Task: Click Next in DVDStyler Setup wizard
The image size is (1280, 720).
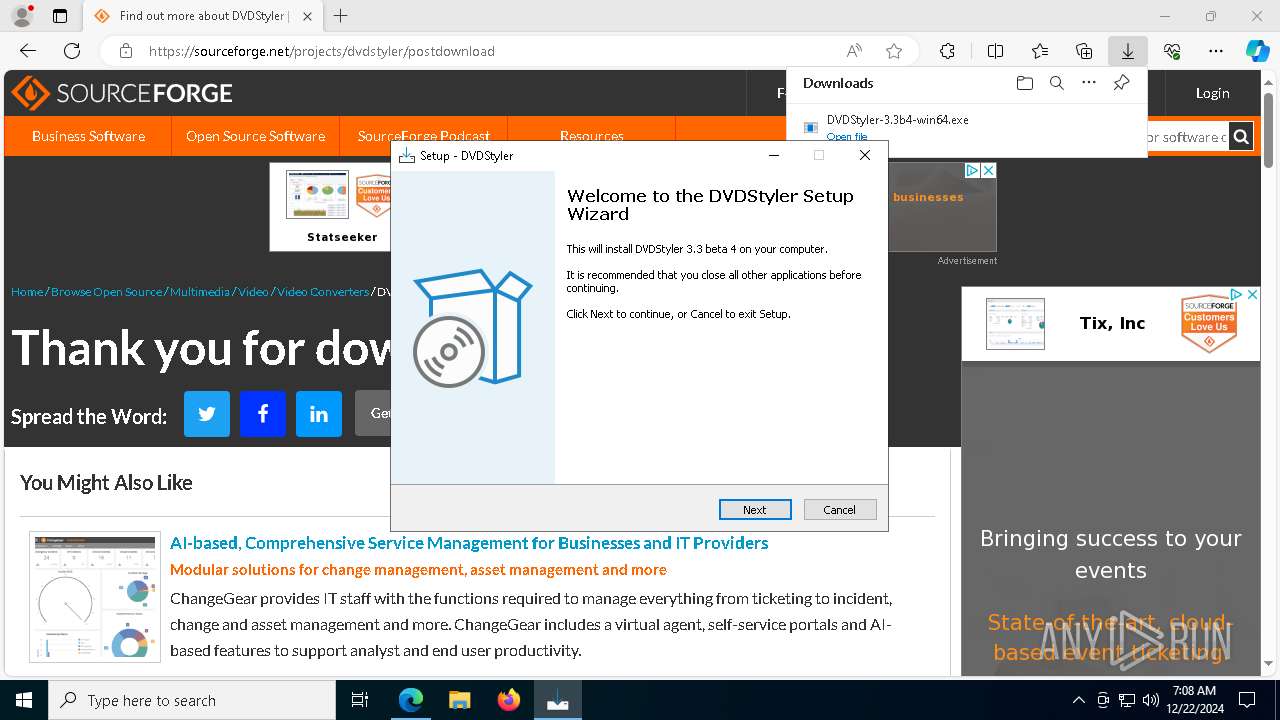Action: point(755,509)
